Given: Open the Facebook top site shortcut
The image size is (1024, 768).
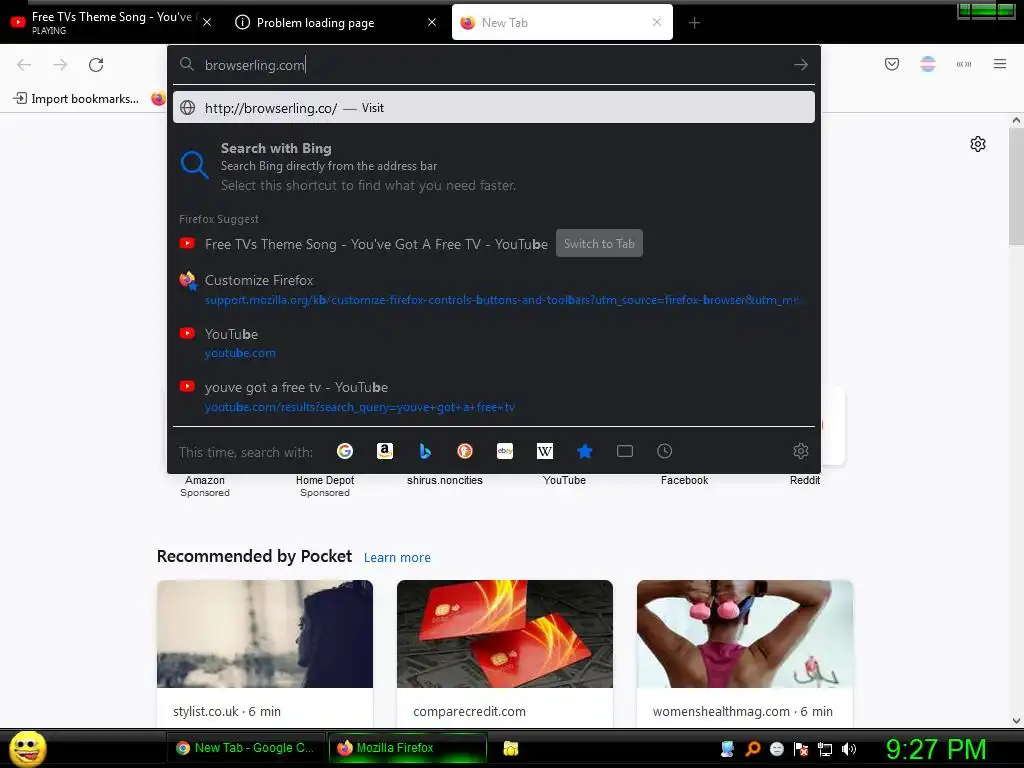Looking at the screenshot, I should pyautogui.click(x=684, y=480).
